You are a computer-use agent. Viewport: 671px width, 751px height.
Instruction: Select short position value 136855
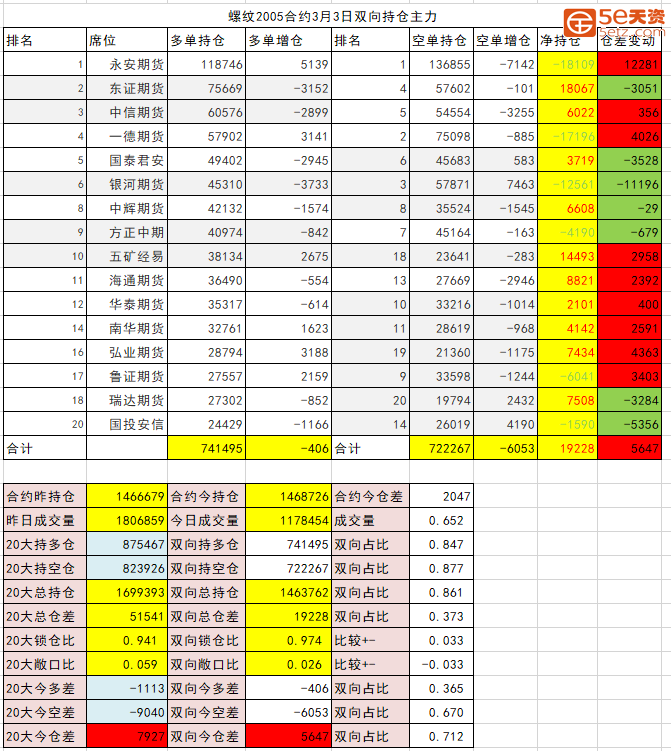441,64
